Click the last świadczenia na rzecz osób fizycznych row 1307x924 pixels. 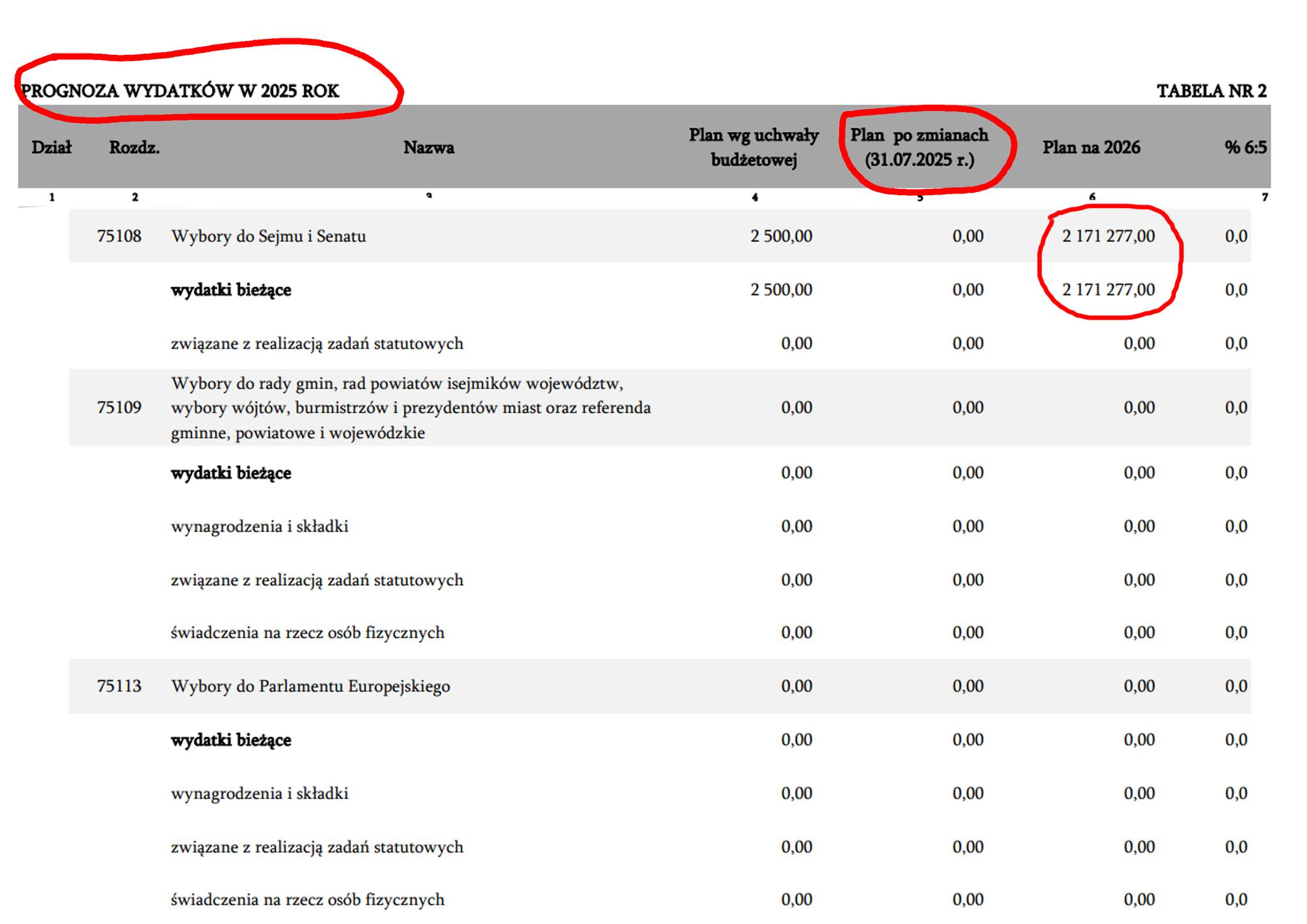(x=308, y=900)
